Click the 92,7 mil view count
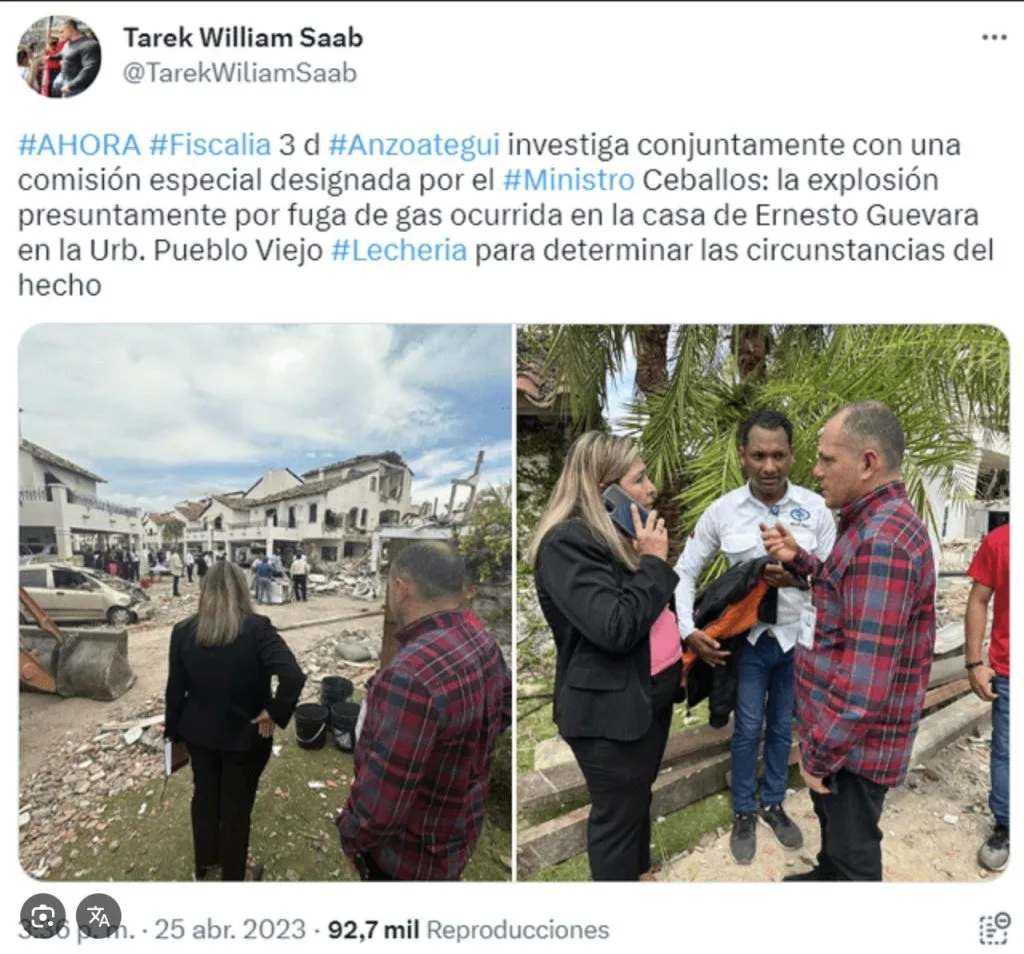The image size is (1024, 954). [x=374, y=929]
